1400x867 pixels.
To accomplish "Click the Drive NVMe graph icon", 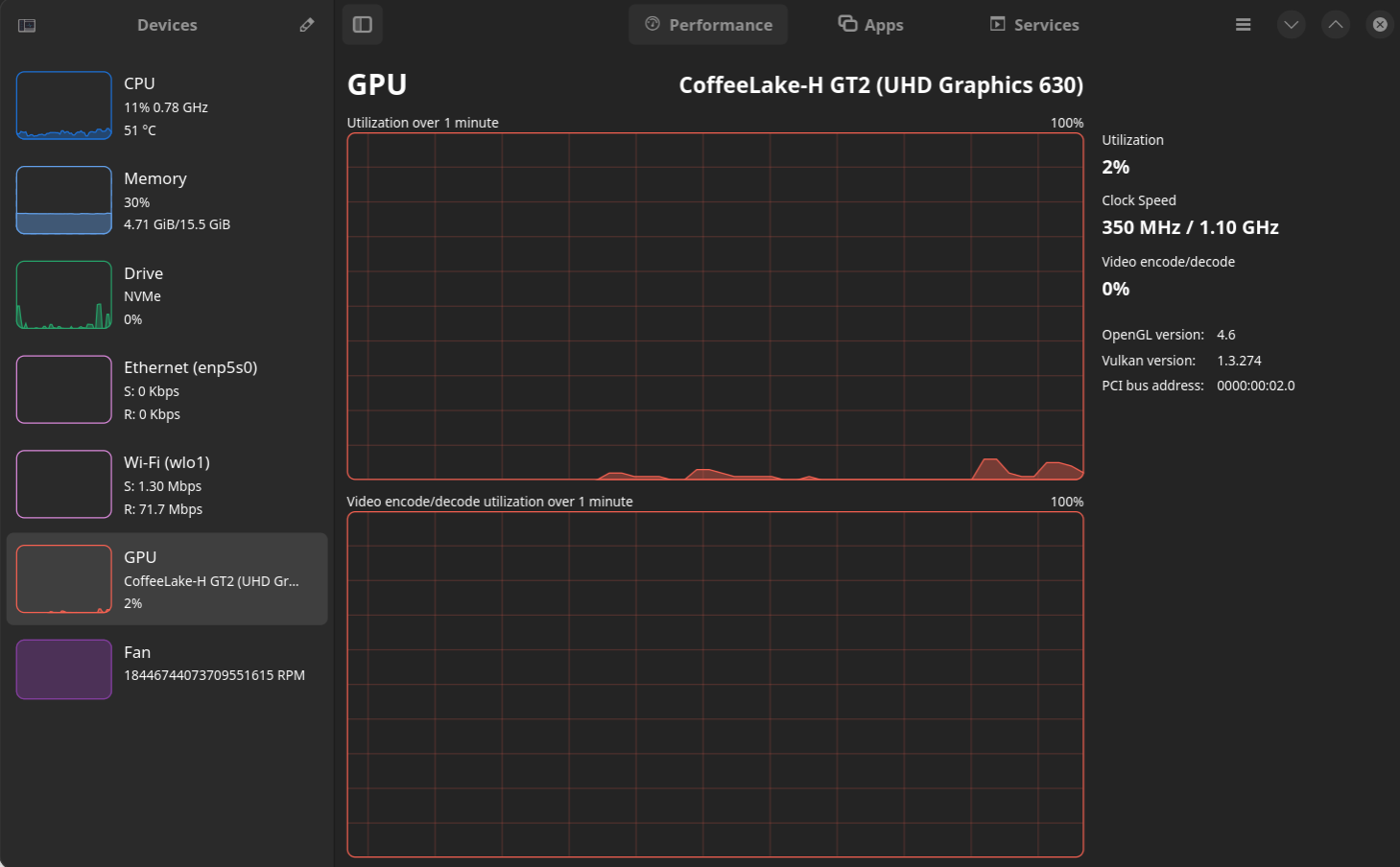I will pyautogui.click(x=64, y=295).
